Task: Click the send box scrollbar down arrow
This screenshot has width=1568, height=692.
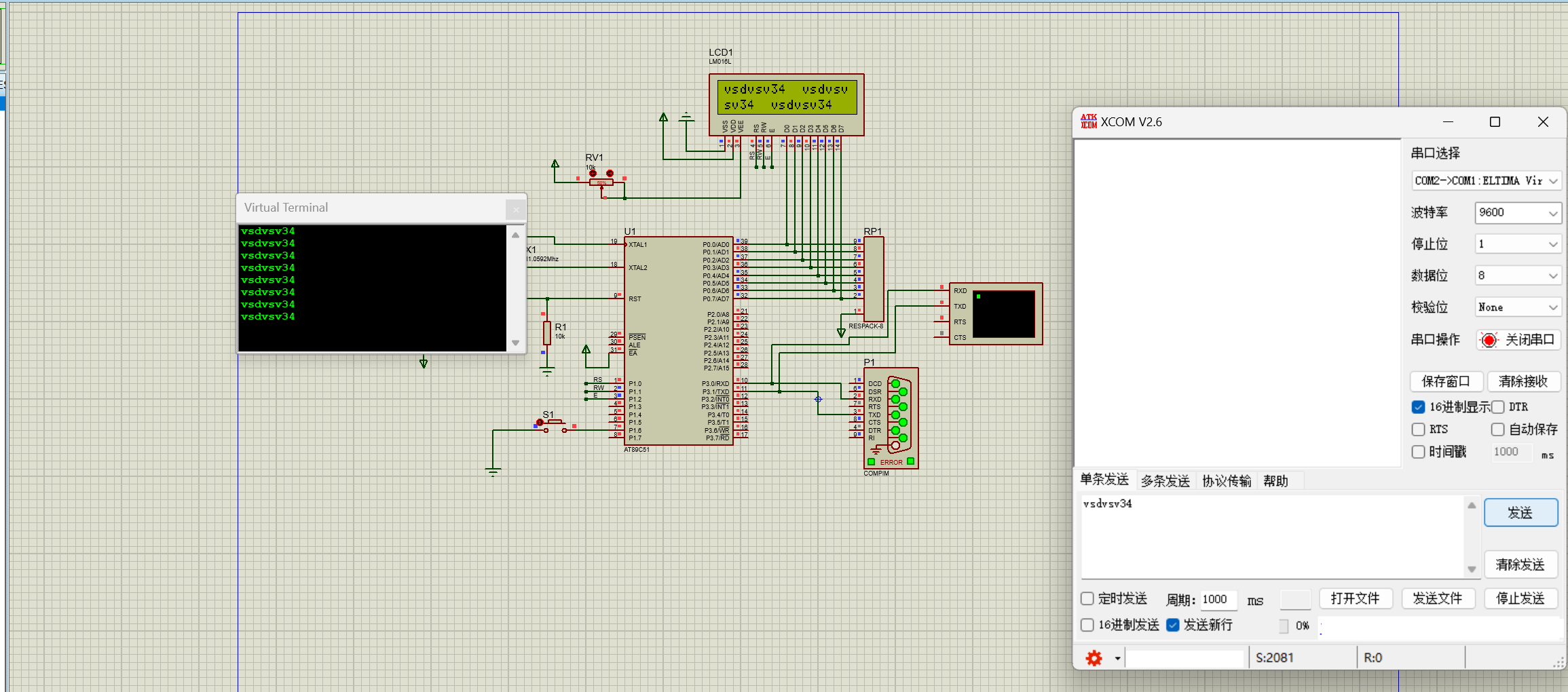Action: [1472, 569]
